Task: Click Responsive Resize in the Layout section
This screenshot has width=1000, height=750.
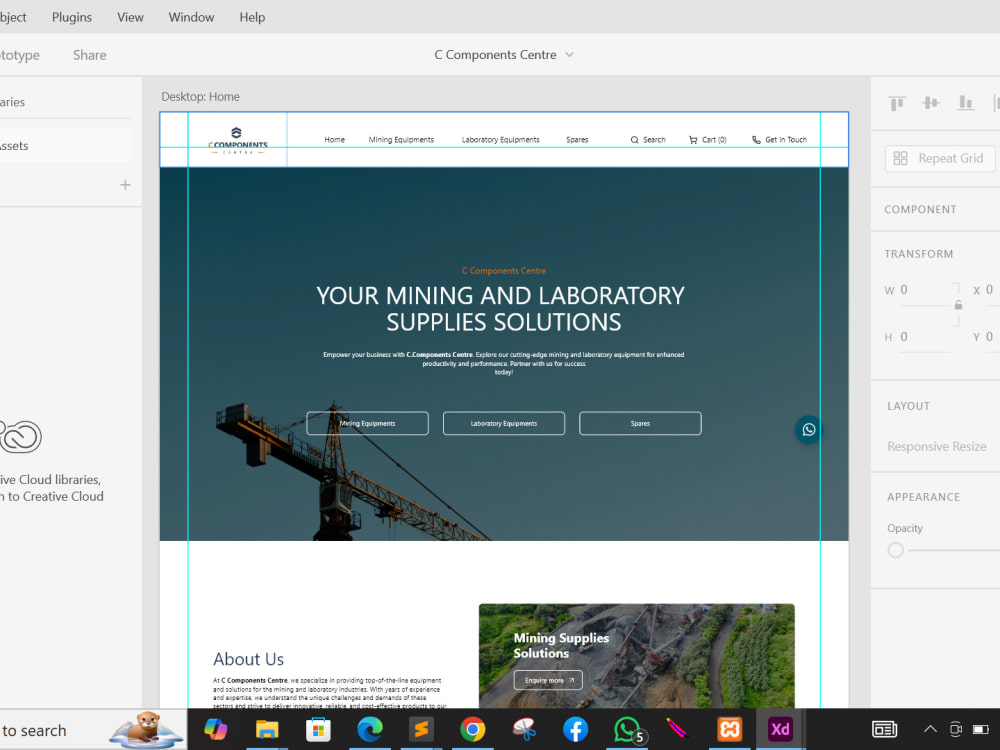Action: pos(936,446)
